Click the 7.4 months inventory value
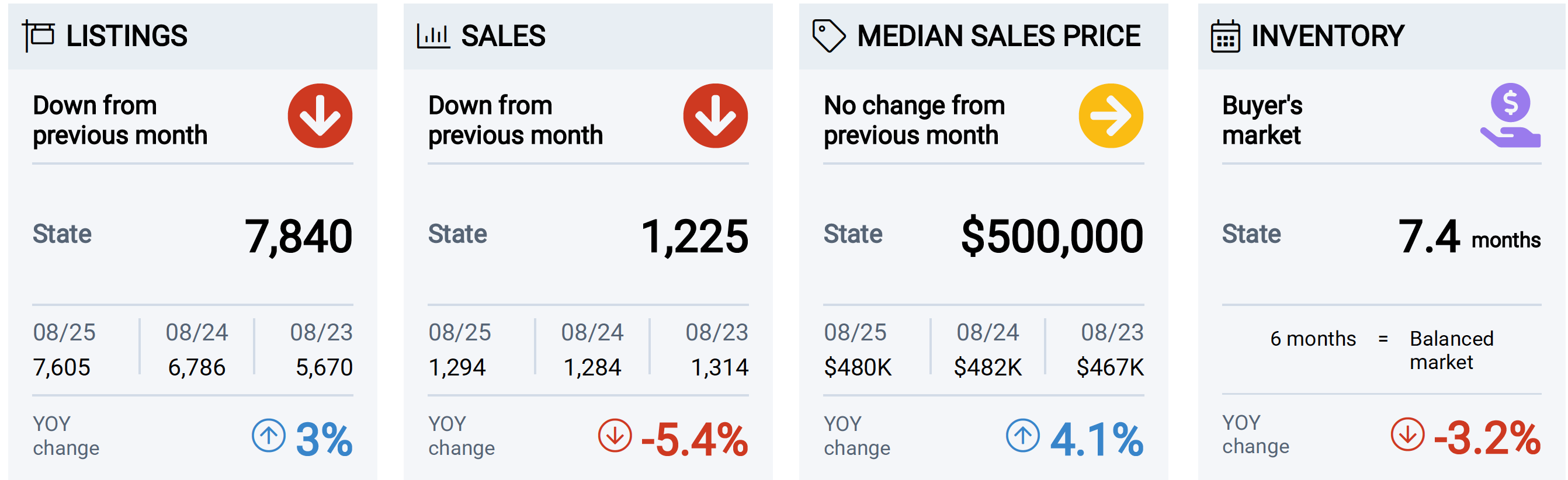1568x480 pixels. tap(1469, 237)
